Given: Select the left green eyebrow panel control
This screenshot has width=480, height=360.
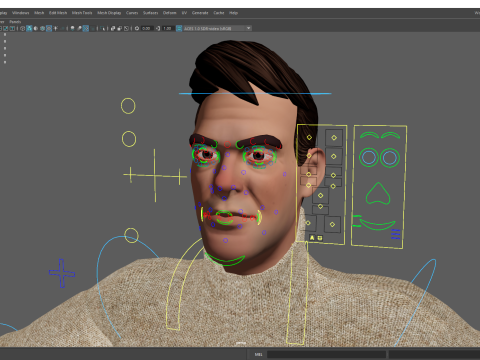Looking at the screenshot, I should tap(369, 135).
